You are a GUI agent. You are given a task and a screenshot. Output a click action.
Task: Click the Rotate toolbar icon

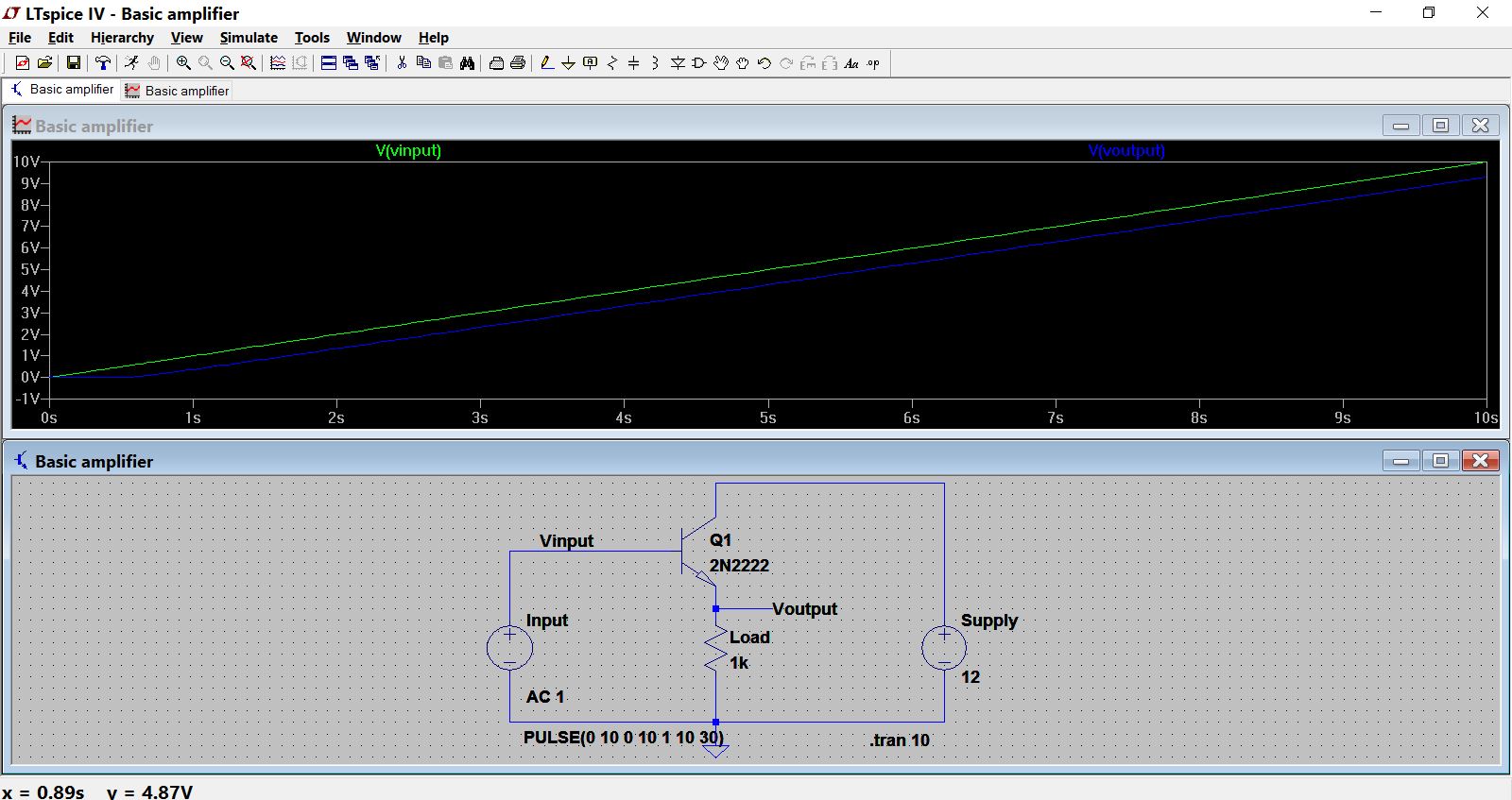(x=808, y=63)
